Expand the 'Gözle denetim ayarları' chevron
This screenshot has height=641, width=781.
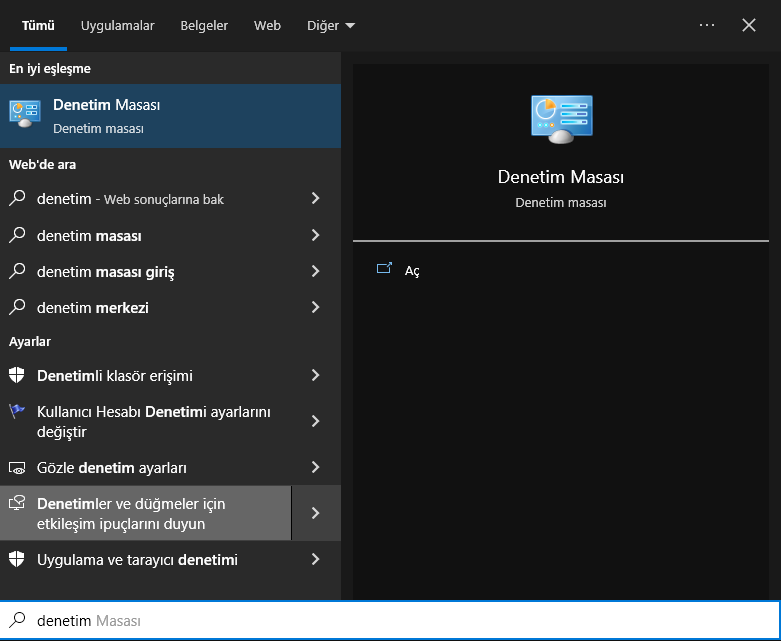click(316, 467)
